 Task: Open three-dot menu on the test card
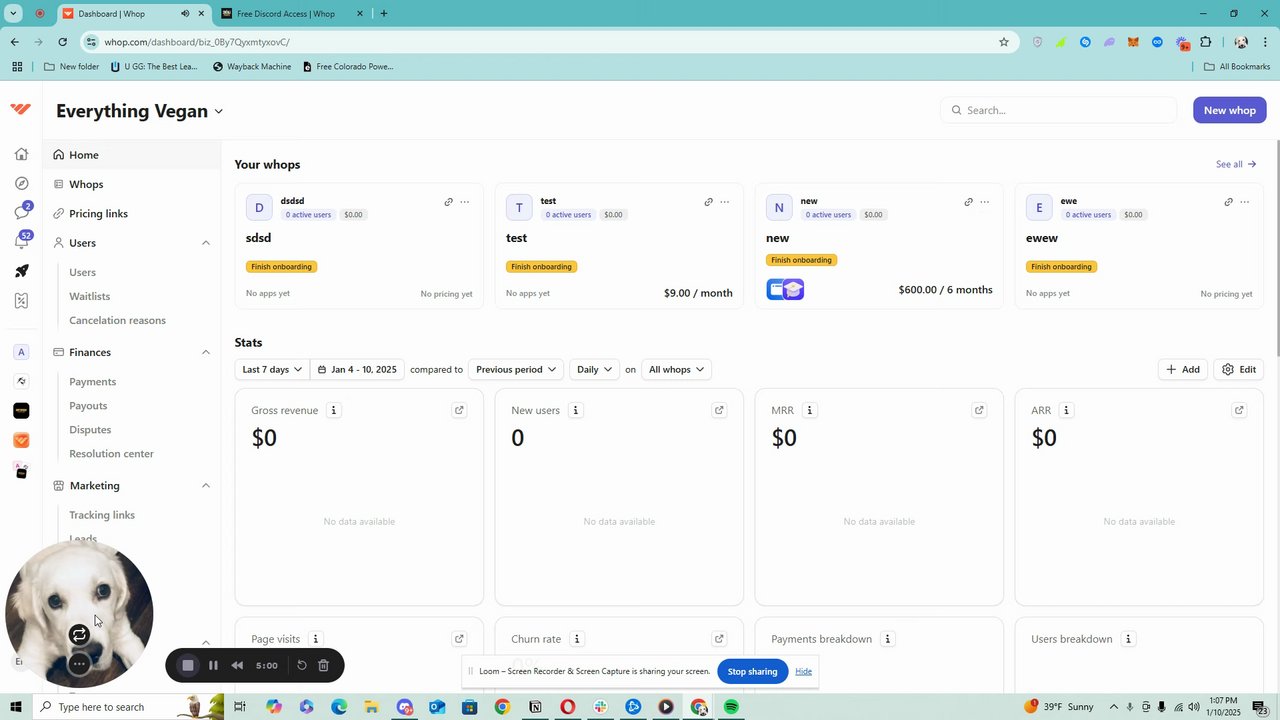[724, 202]
